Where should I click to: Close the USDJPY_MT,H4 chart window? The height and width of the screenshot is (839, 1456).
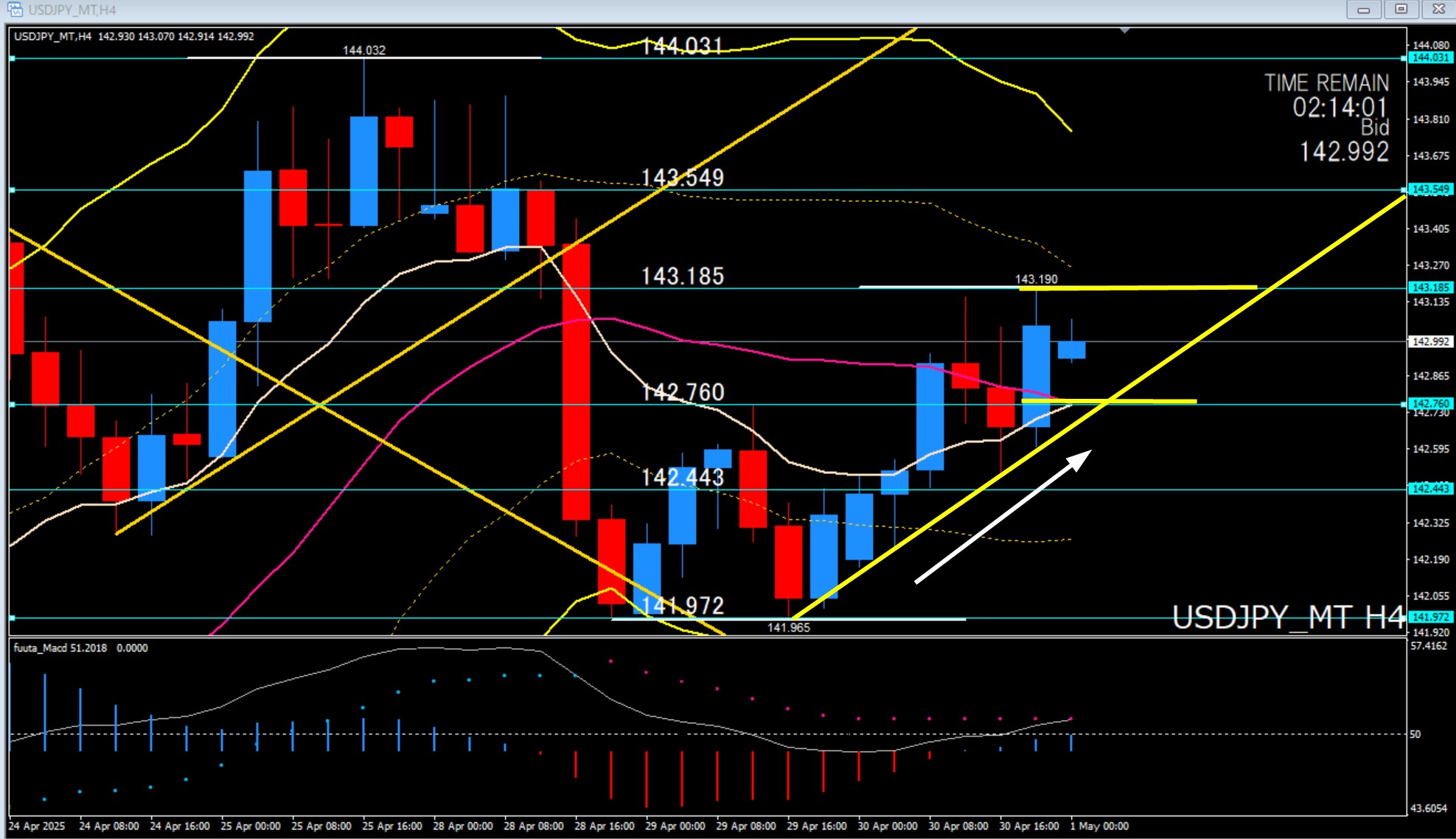(1438, 10)
